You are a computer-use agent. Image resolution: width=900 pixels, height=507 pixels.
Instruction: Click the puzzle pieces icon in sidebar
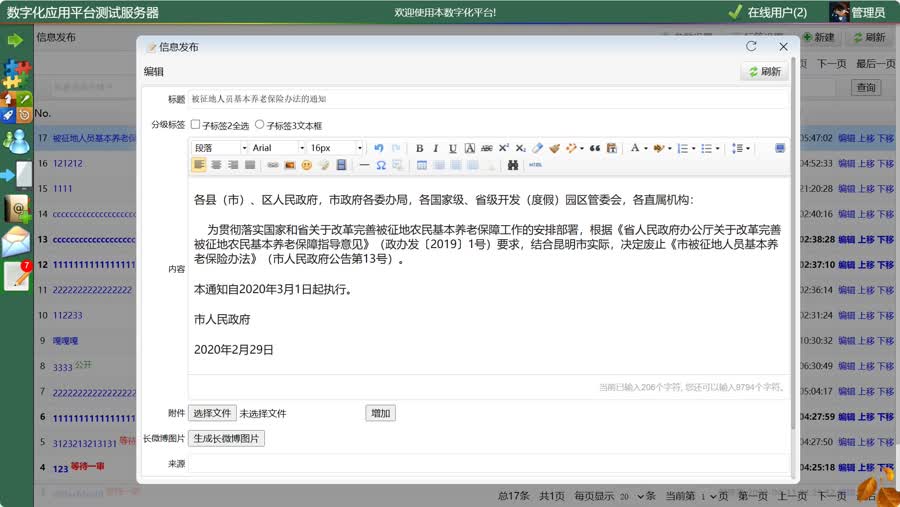tap(17, 72)
